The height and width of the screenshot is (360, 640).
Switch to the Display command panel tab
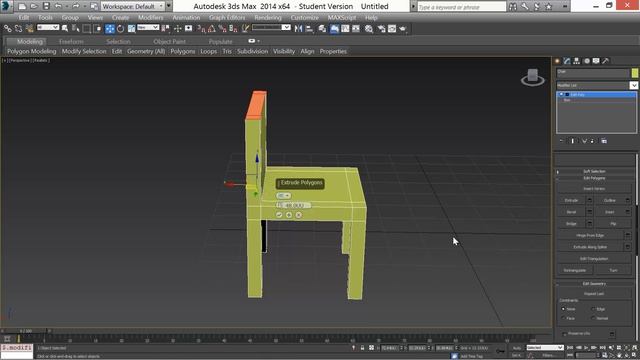tap(596, 61)
